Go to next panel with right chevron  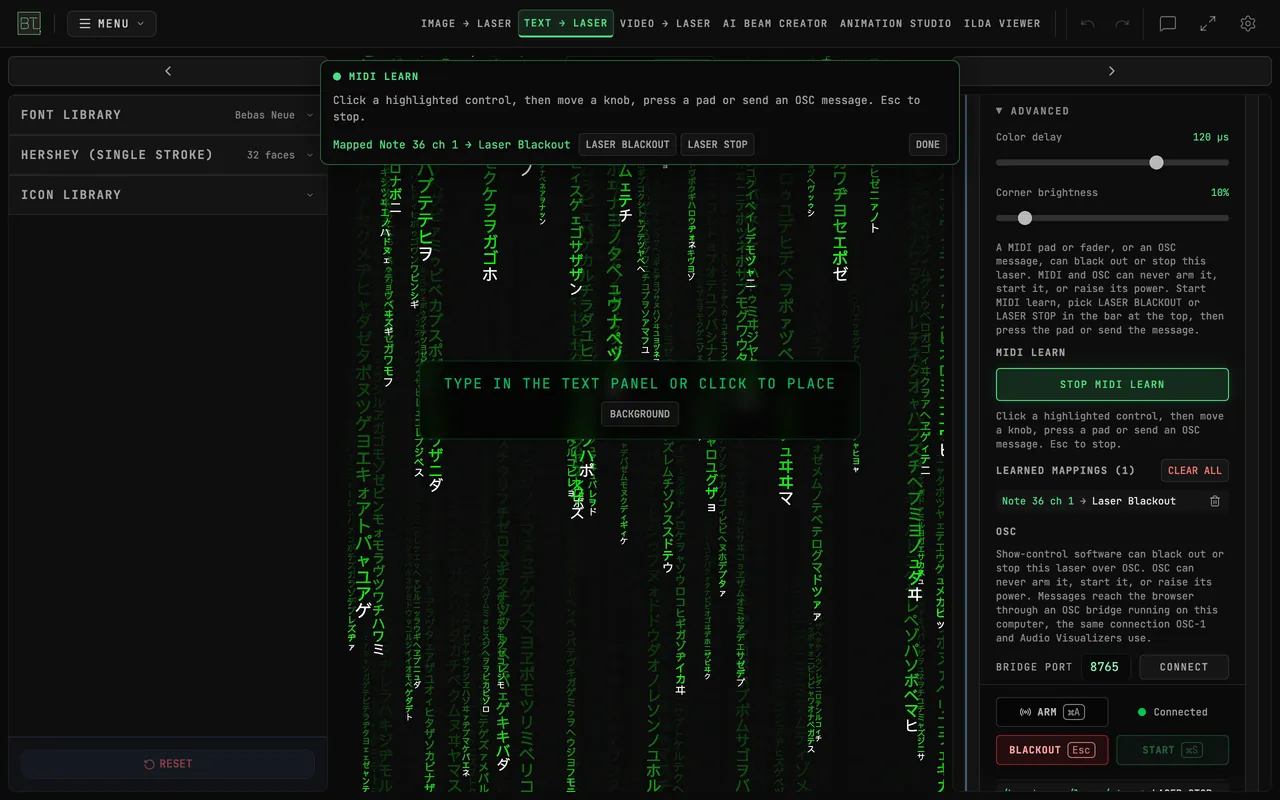[1111, 71]
